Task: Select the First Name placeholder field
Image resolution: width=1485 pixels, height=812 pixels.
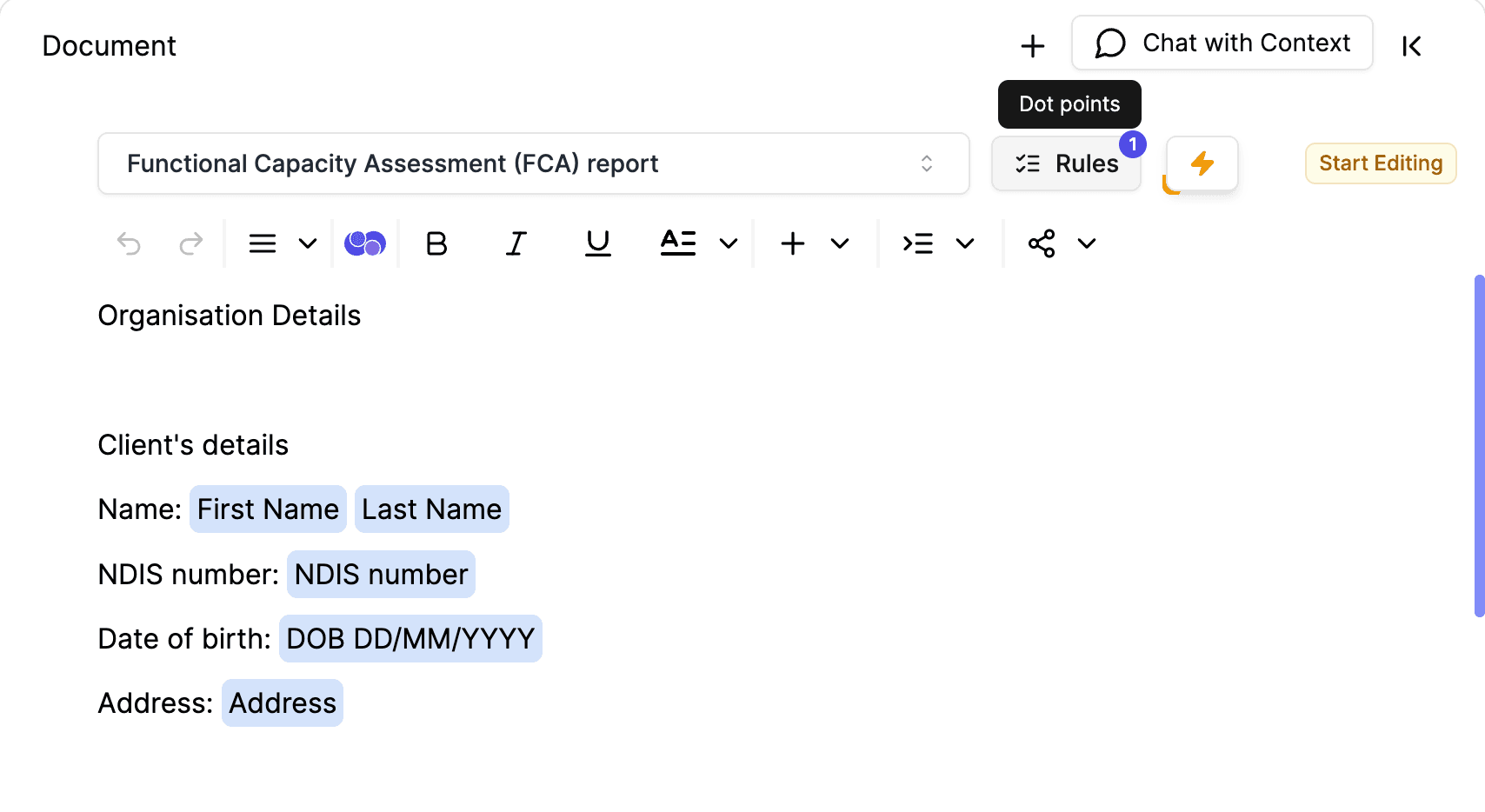Action: pyautogui.click(x=268, y=509)
